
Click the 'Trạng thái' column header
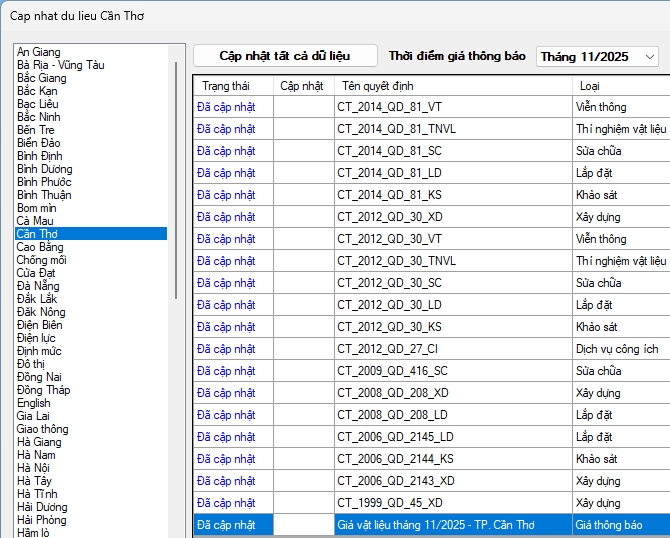225,86
